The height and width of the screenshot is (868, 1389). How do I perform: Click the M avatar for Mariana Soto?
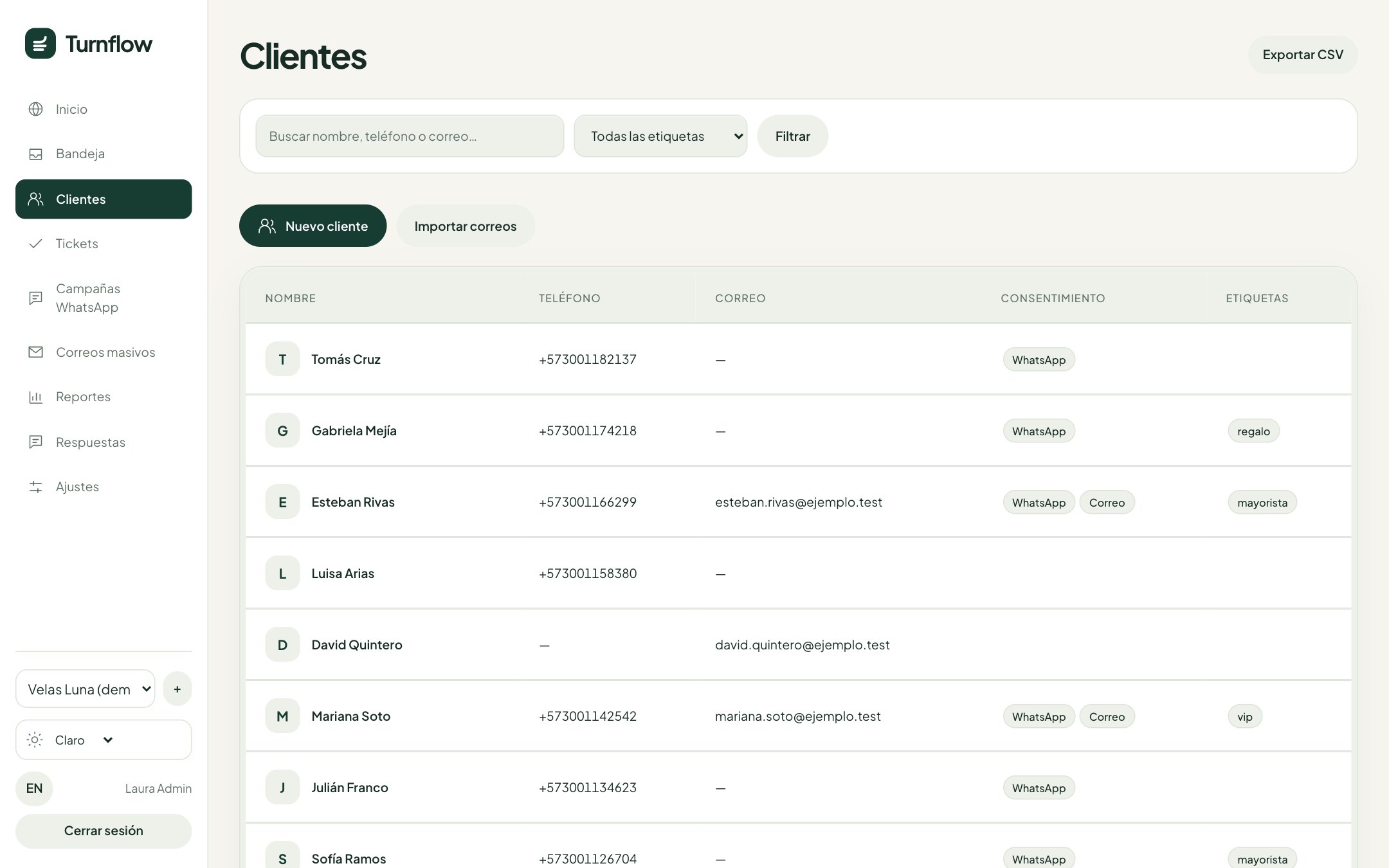tap(282, 716)
